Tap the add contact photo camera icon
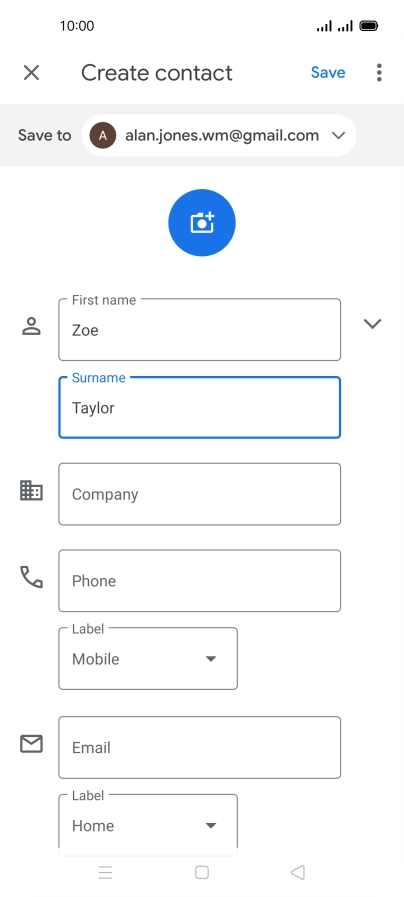Image resolution: width=404 pixels, height=897 pixels. [x=201, y=223]
